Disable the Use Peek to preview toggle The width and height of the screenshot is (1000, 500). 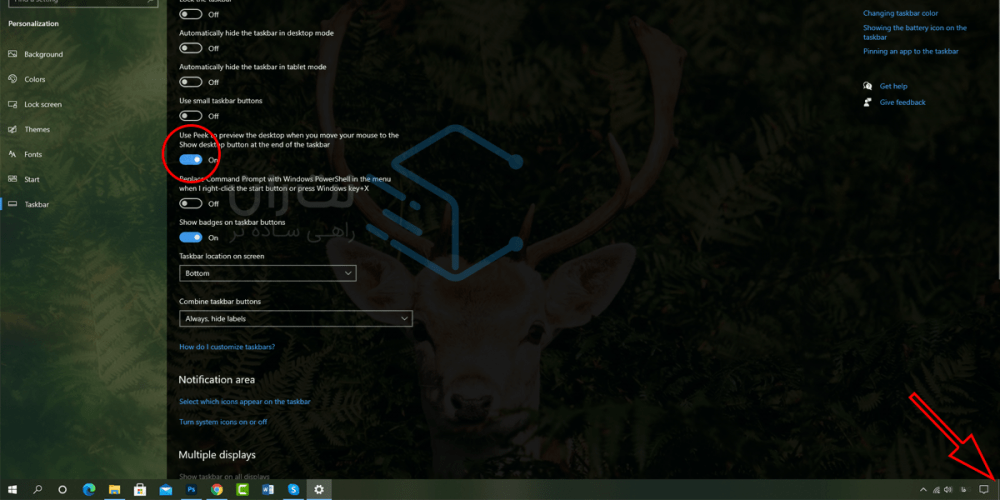tap(191, 159)
